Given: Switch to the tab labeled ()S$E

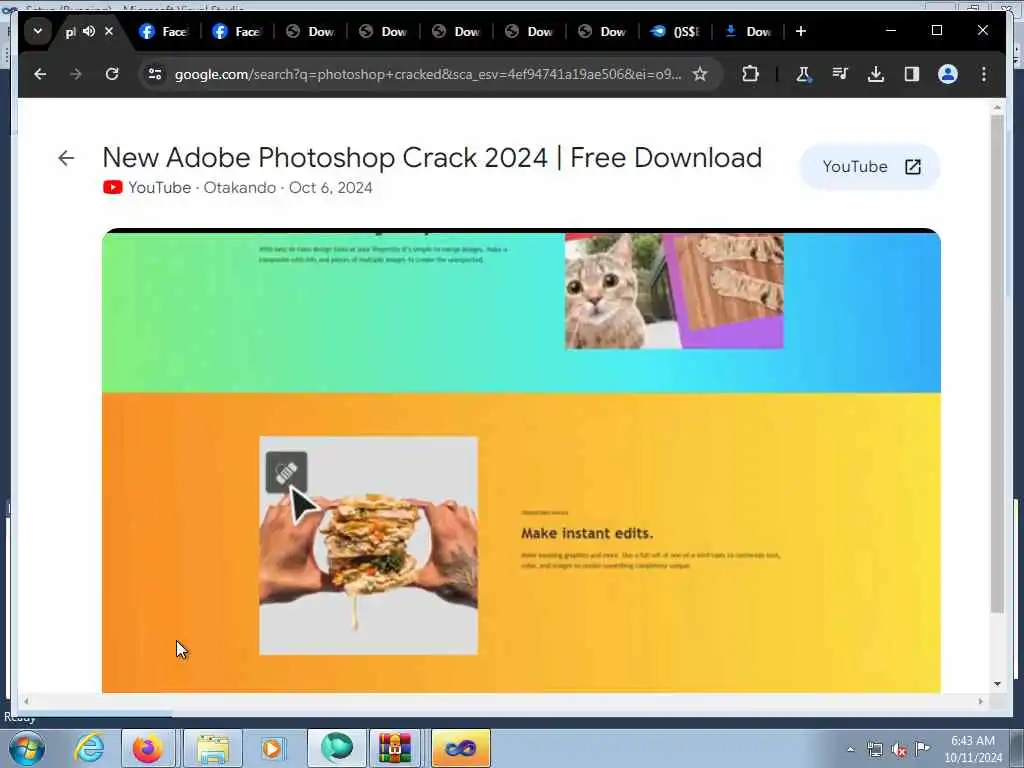Looking at the screenshot, I should 675,31.
